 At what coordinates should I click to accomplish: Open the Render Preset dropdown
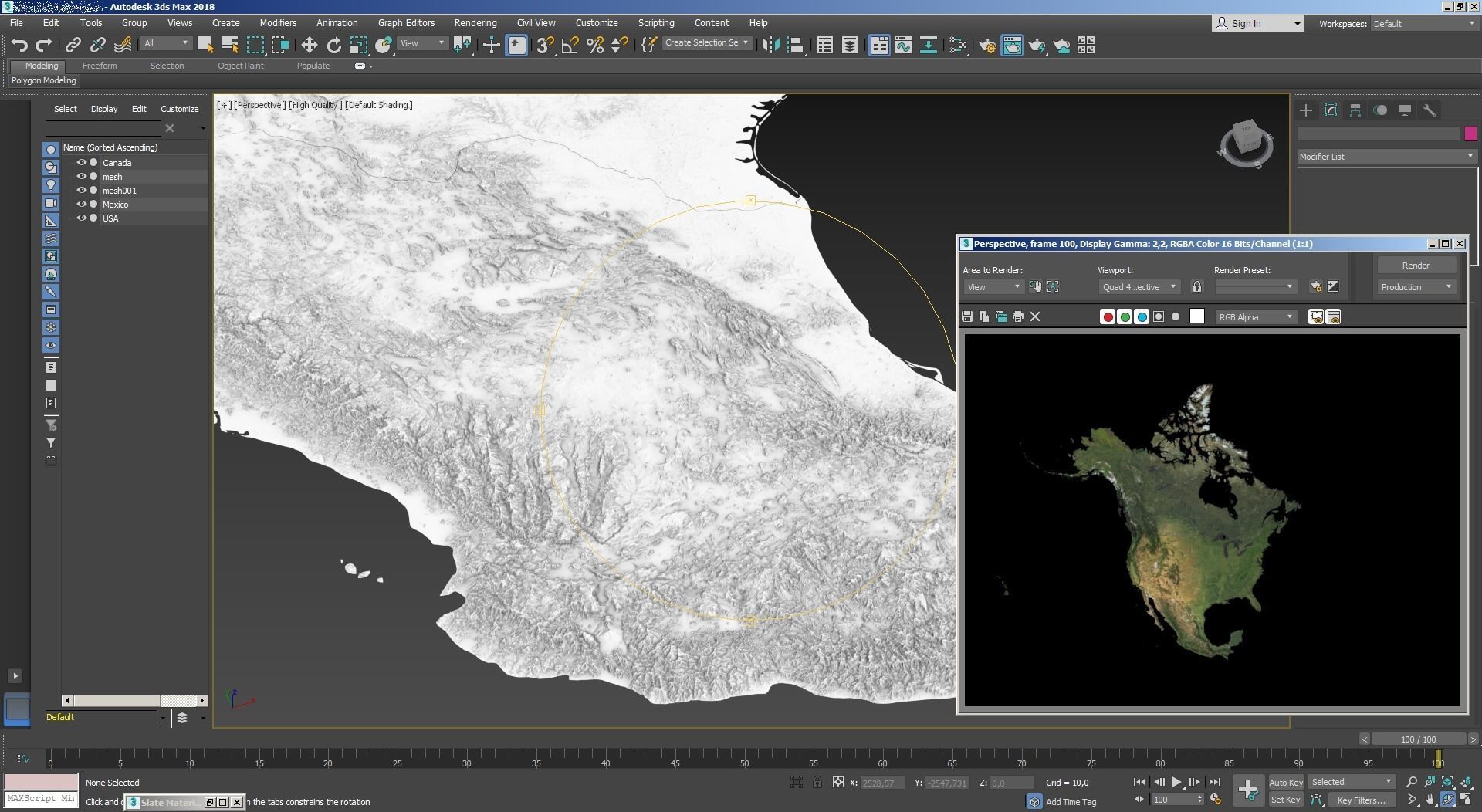[1255, 287]
